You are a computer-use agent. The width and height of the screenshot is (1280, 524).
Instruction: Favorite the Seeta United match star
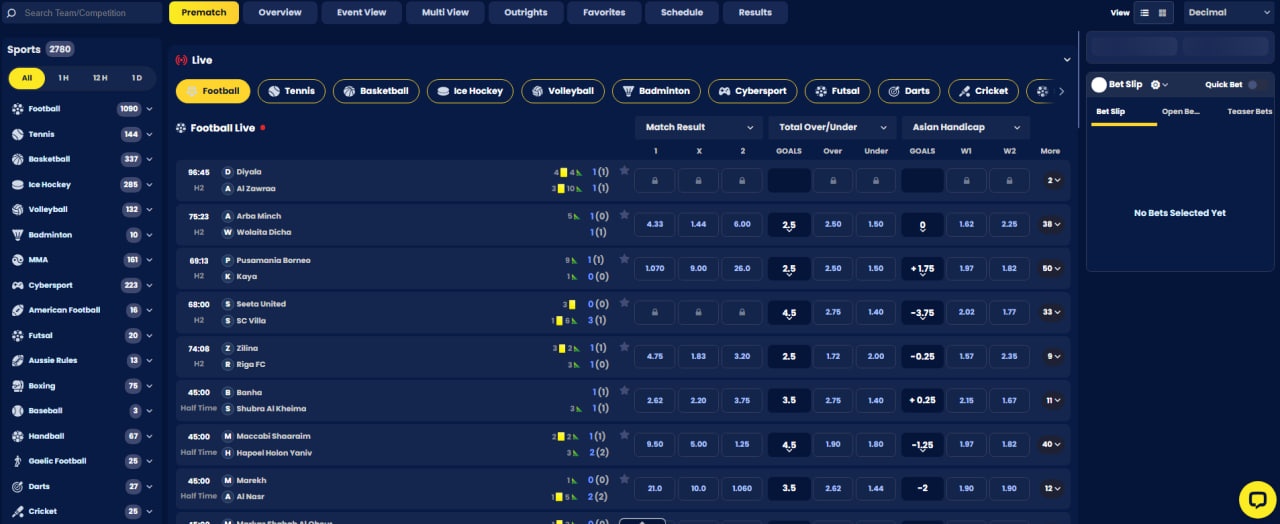click(624, 303)
